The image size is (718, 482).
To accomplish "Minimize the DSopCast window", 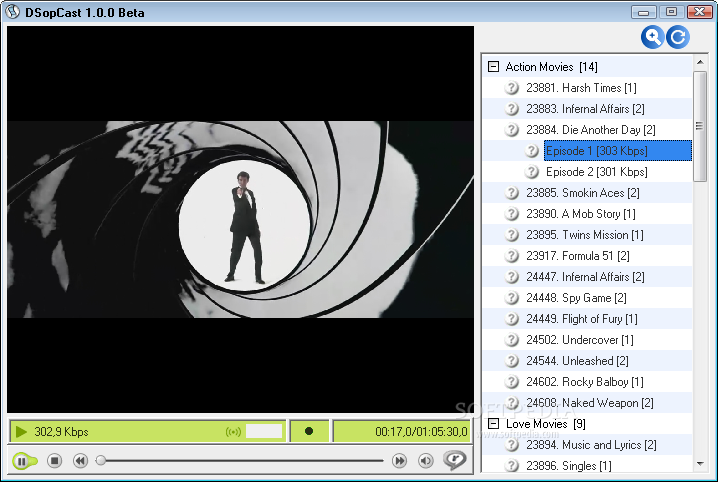I will click(x=643, y=12).
